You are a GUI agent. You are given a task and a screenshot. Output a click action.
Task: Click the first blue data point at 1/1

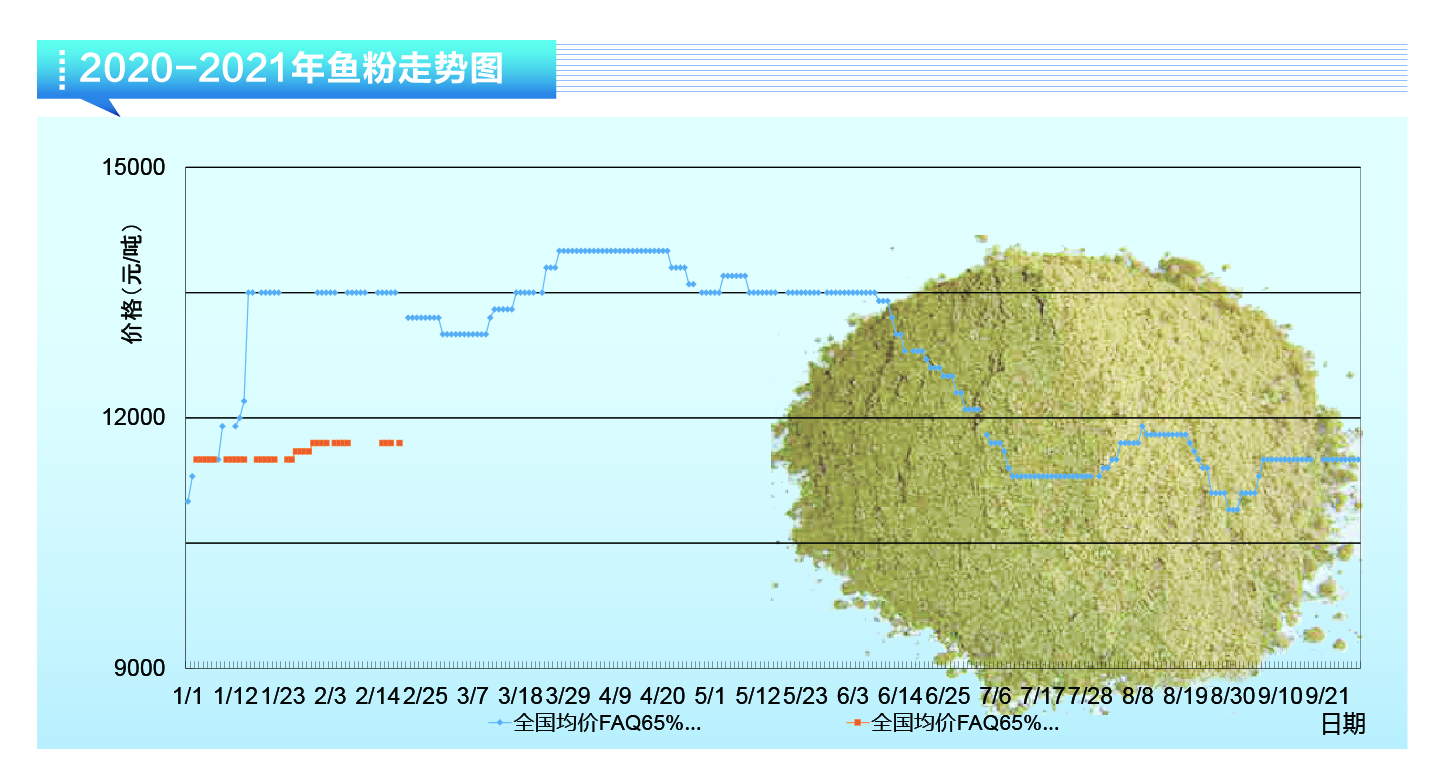pos(187,501)
